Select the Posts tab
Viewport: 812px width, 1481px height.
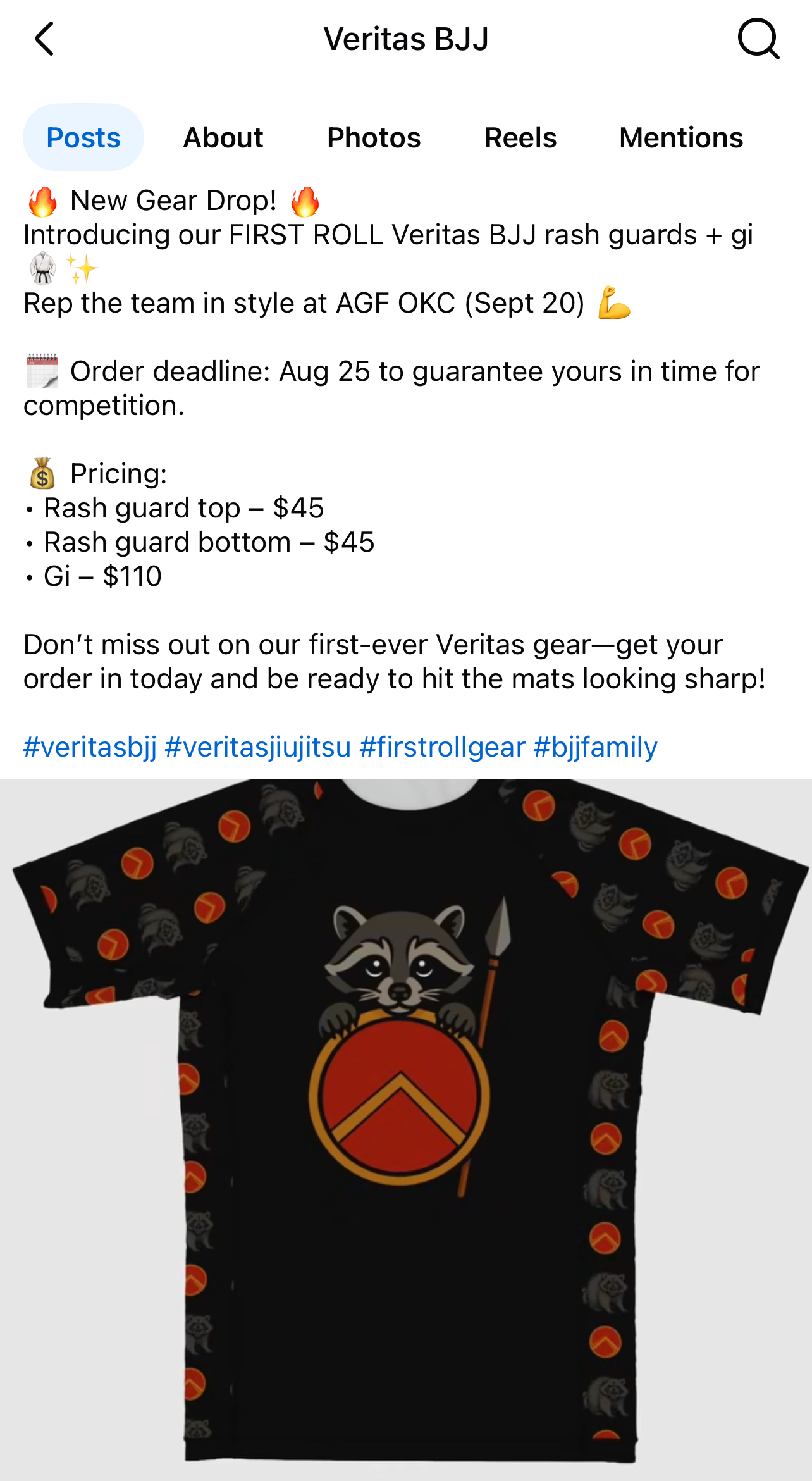pyautogui.click(x=83, y=137)
